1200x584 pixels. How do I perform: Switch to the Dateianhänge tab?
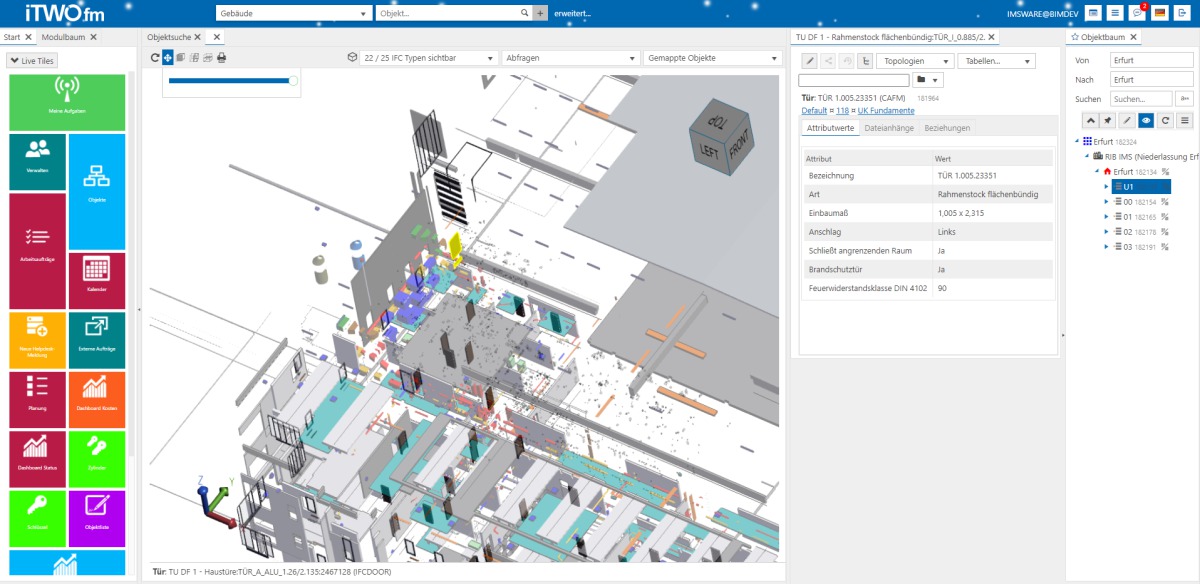pos(890,128)
